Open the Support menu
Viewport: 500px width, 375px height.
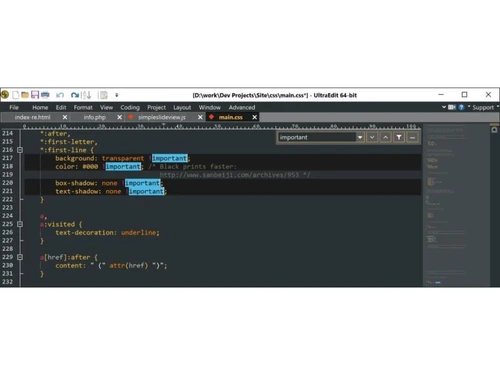coord(483,107)
